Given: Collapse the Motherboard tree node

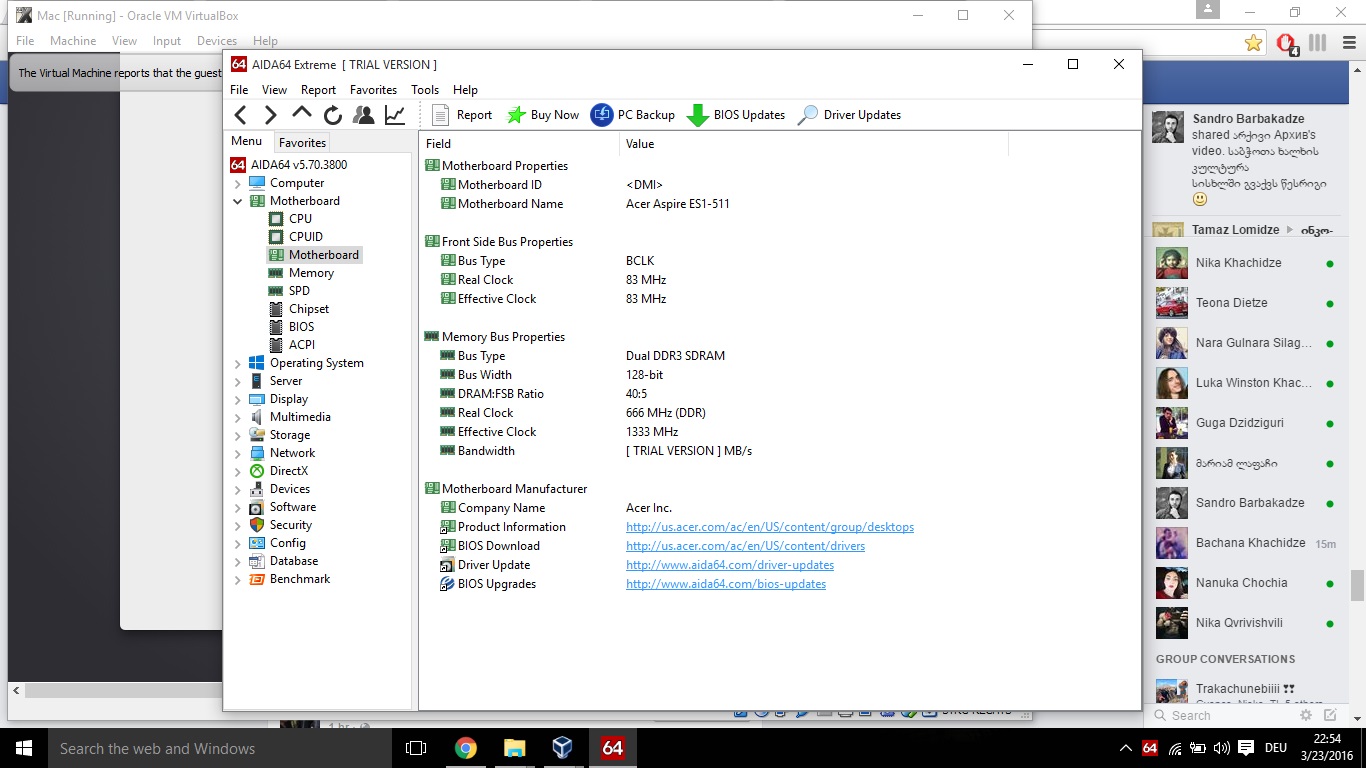Looking at the screenshot, I should [238, 201].
